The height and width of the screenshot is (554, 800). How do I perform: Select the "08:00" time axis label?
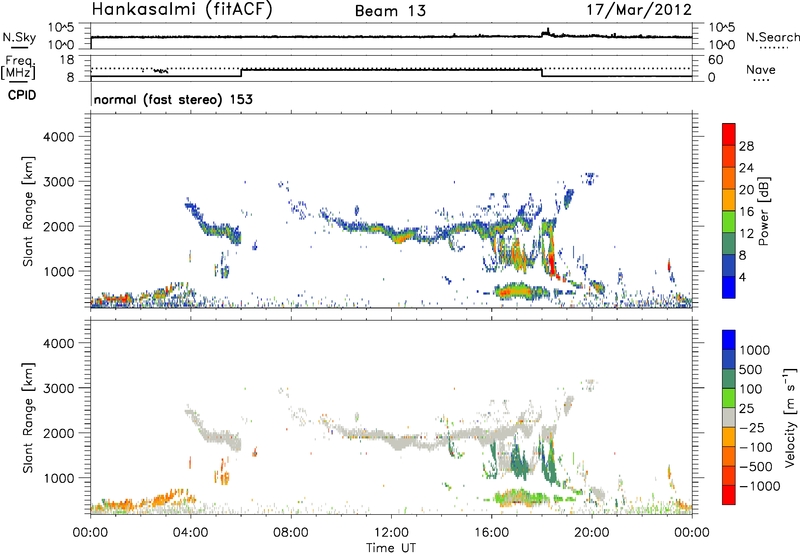coord(291,533)
